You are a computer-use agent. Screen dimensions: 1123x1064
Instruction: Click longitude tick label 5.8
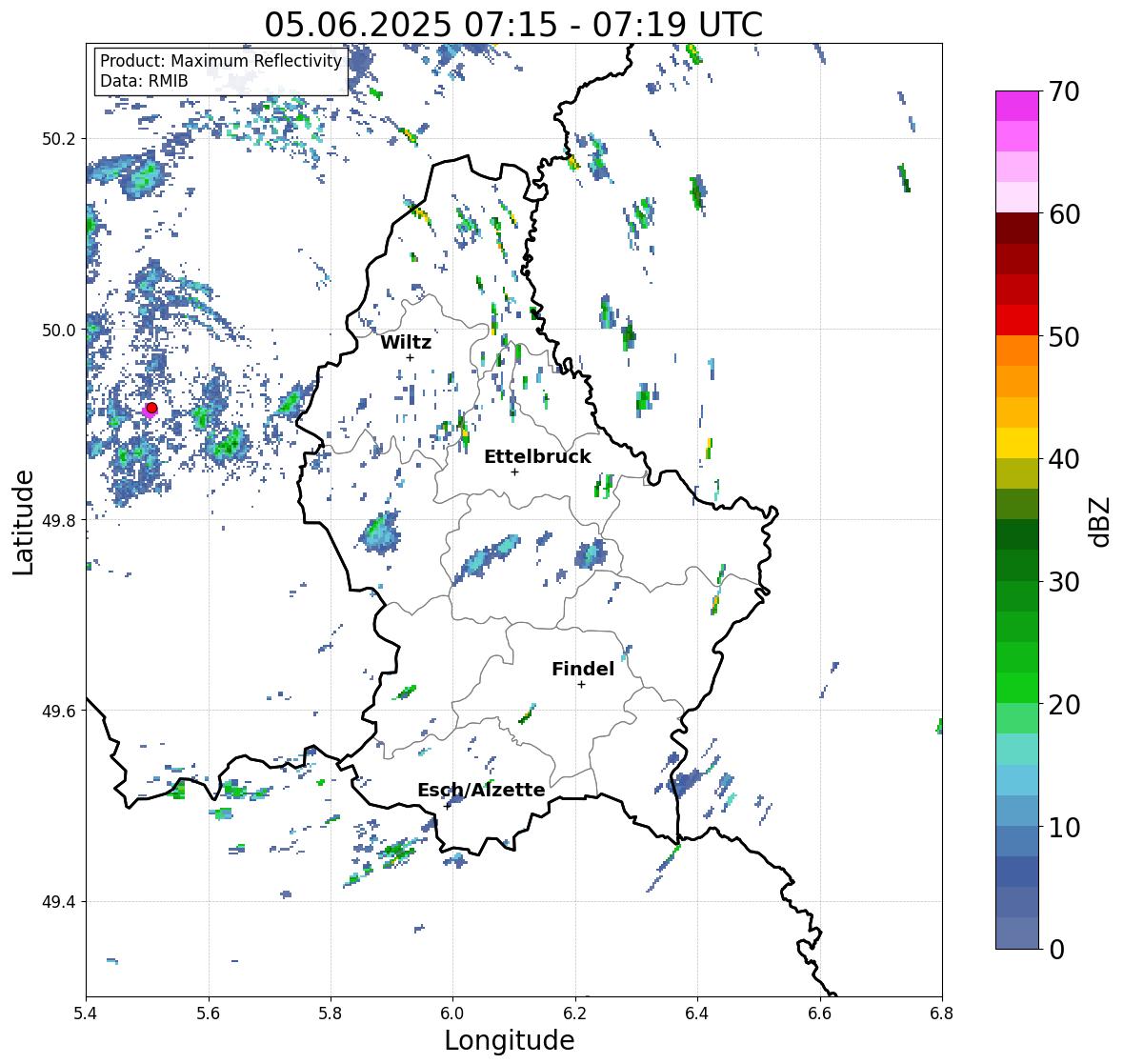point(331,1014)
